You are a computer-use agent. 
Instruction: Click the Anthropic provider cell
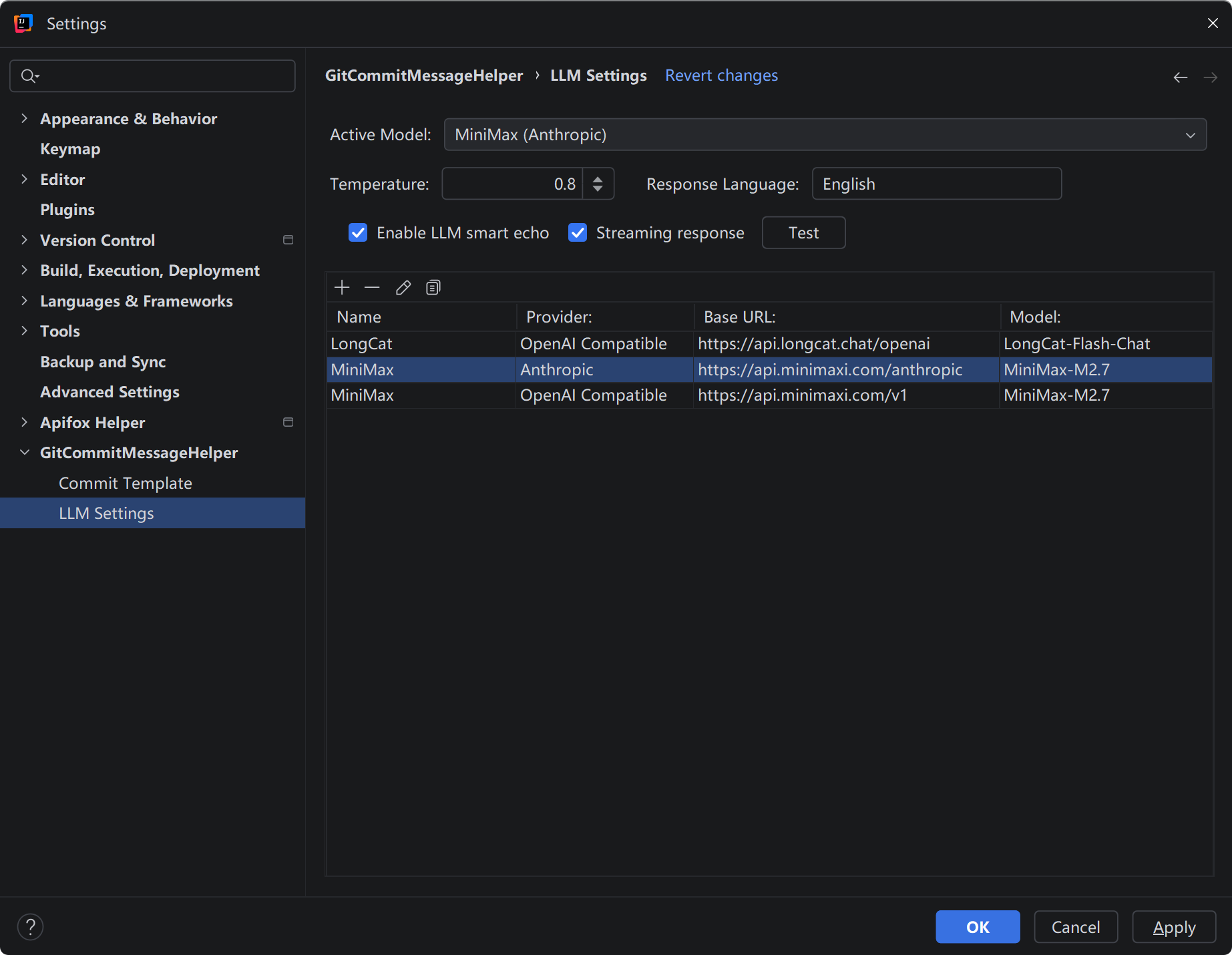[x=604, y=369]
